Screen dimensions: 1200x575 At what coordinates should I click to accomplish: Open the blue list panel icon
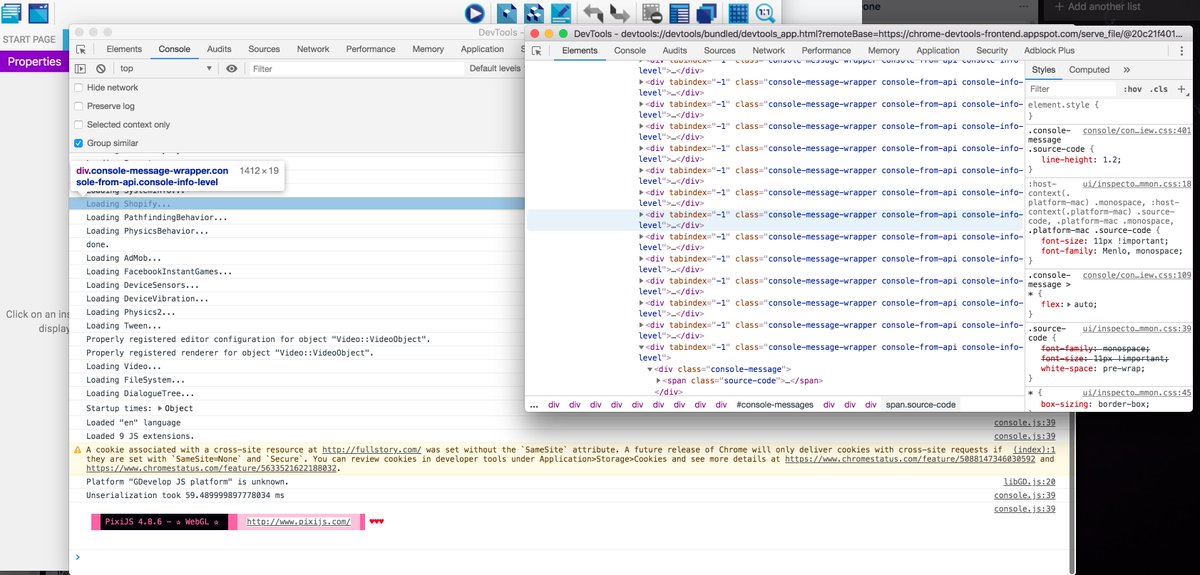680,13
